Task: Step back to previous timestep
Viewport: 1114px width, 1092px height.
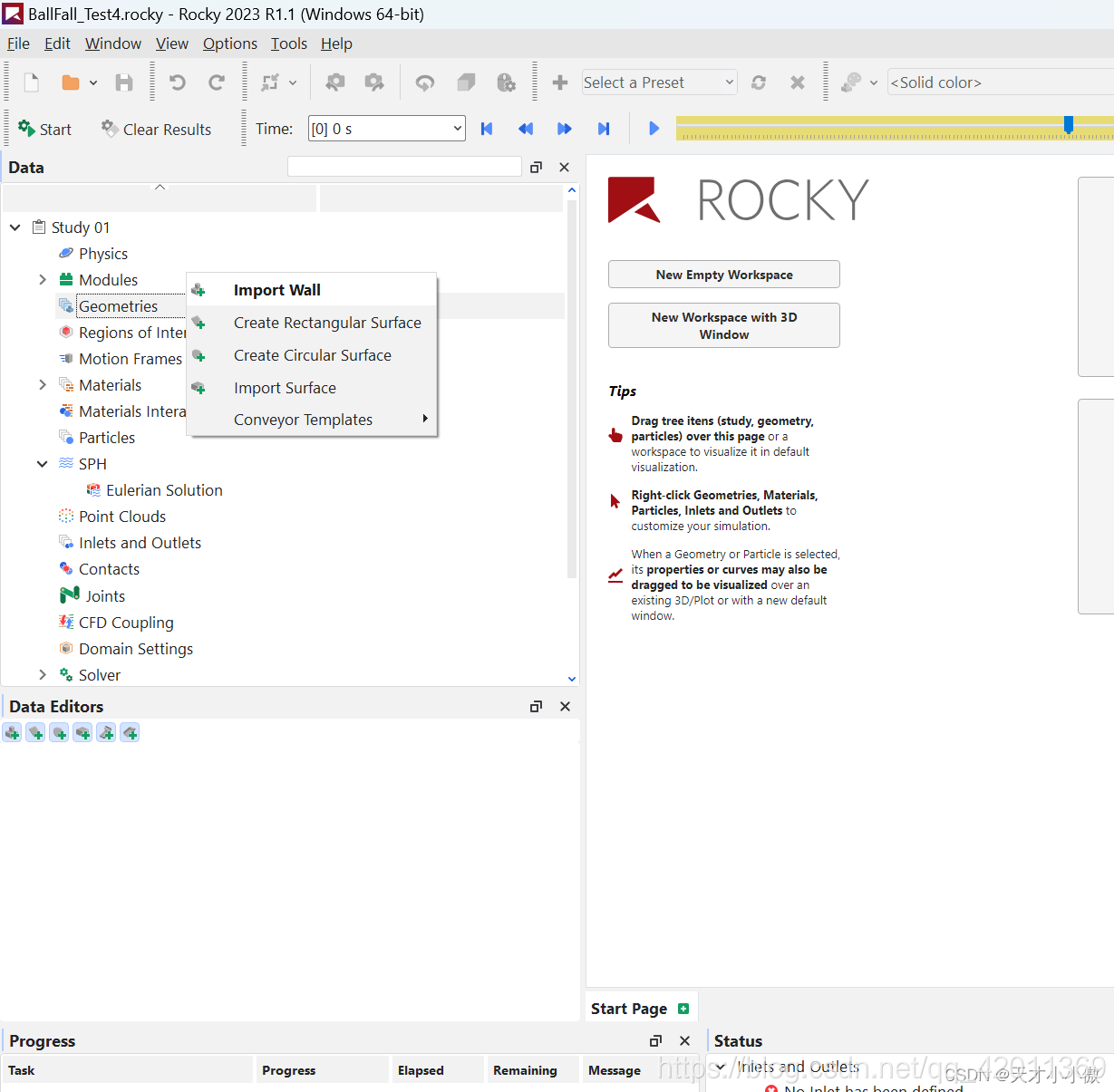Action: click(x=526, y=129)
